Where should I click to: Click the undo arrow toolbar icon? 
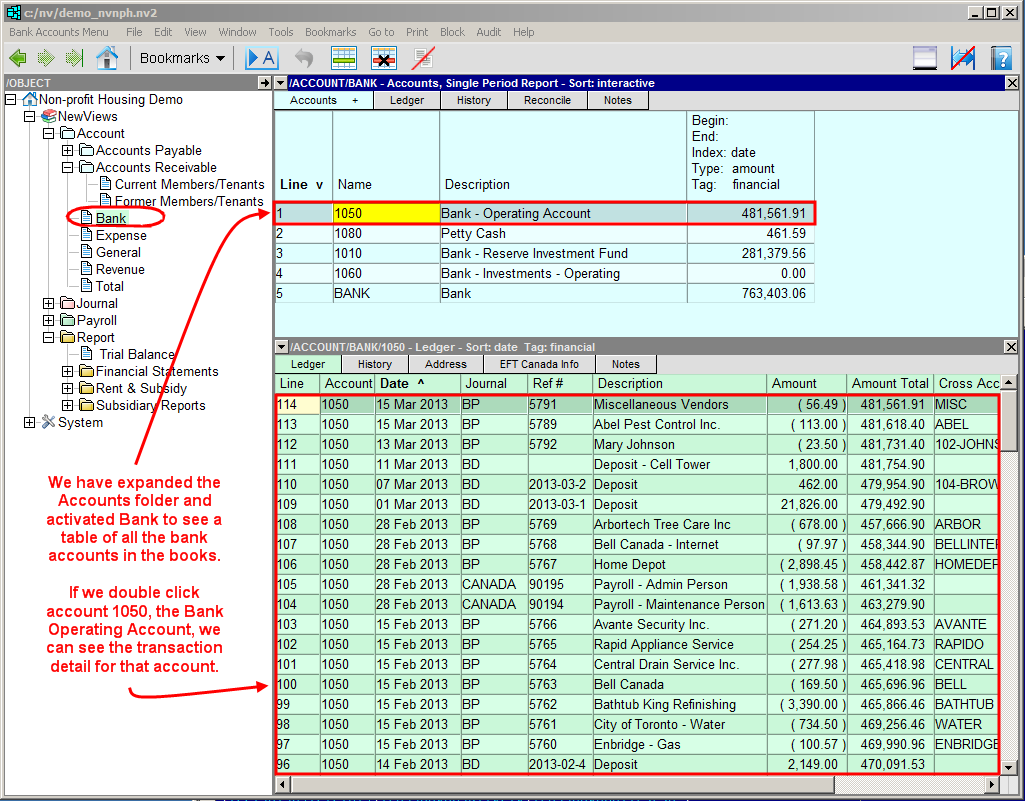[x=304, y=58]
